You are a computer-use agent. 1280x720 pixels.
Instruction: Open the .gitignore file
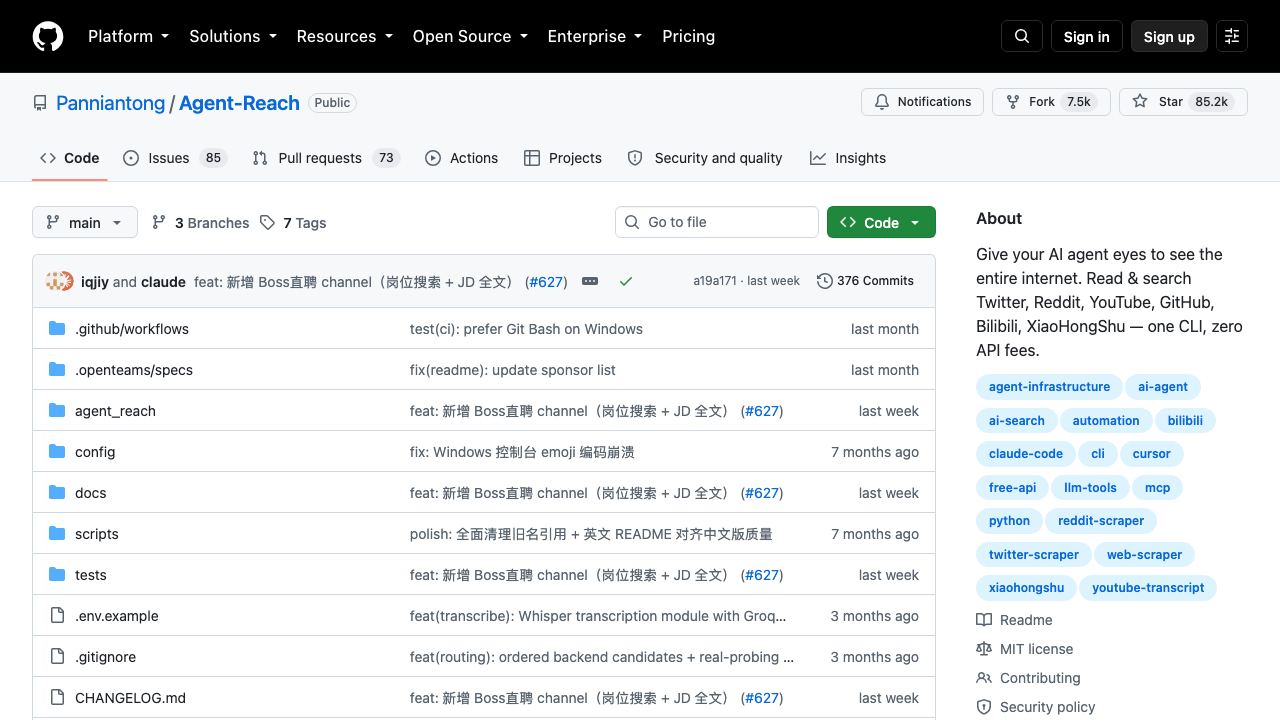click(x=105, y=657)
